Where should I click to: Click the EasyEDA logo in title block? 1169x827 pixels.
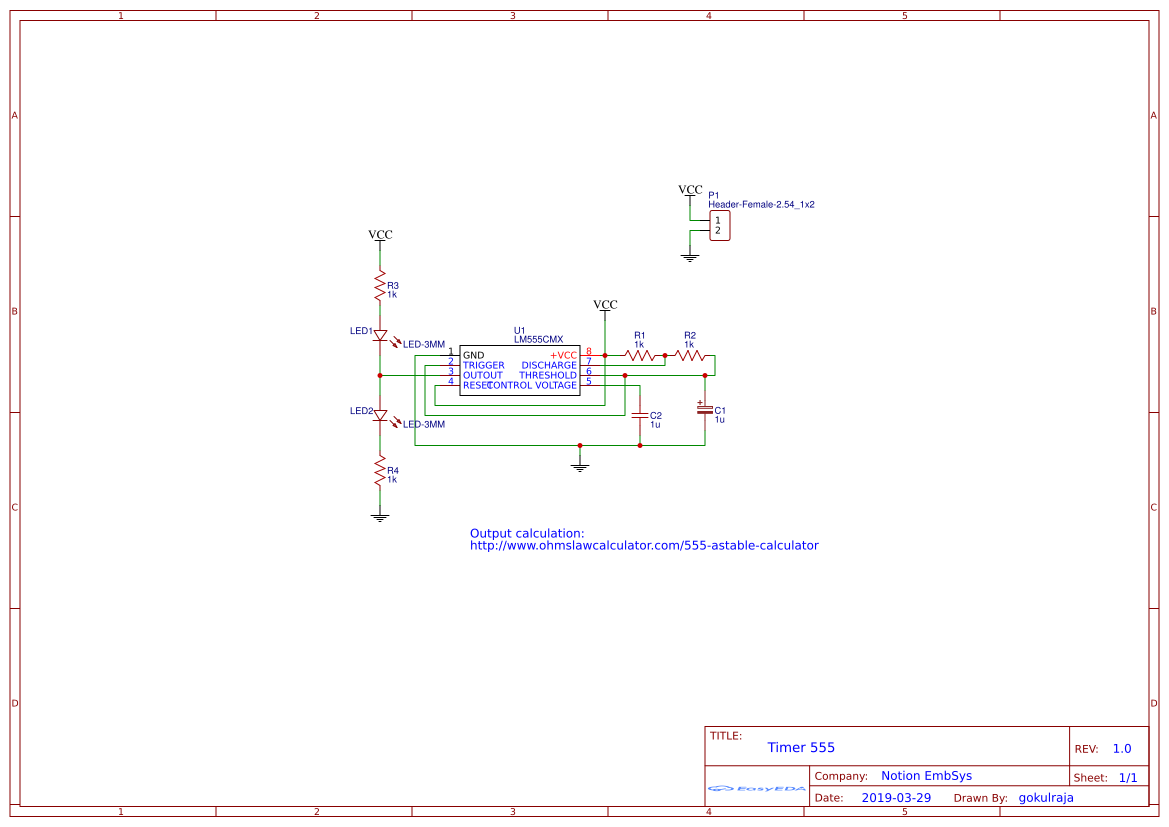point(757,787)
